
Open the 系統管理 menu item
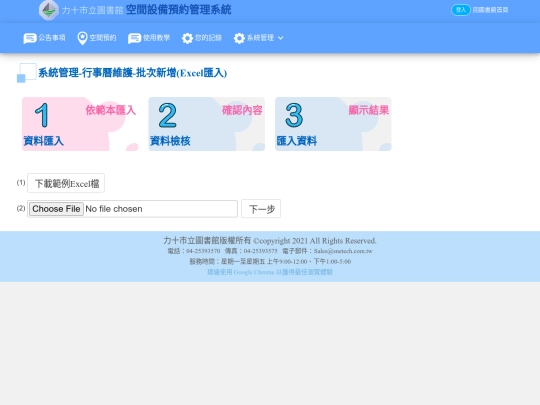(x=258, y=38)
